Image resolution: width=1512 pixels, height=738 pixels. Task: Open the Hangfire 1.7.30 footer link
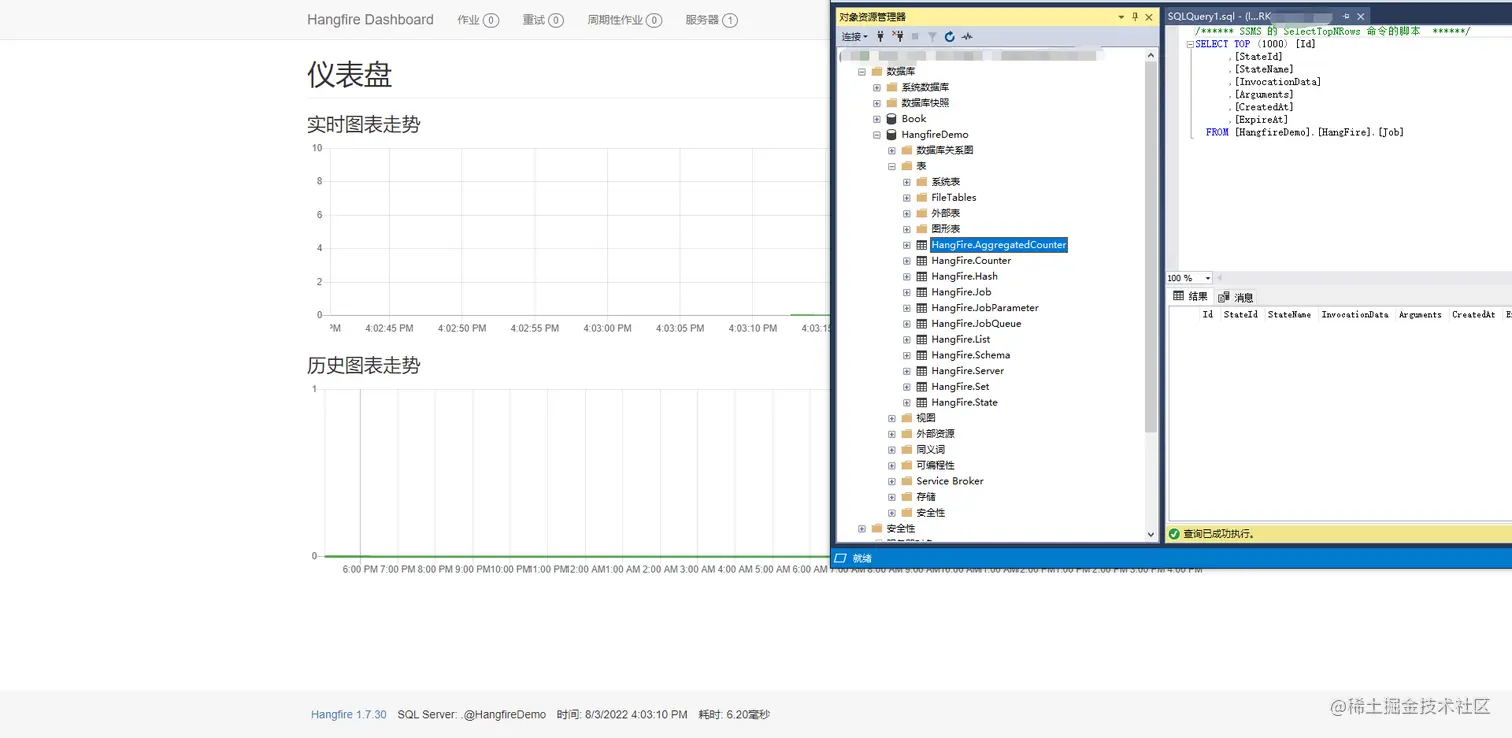point(348,715)
